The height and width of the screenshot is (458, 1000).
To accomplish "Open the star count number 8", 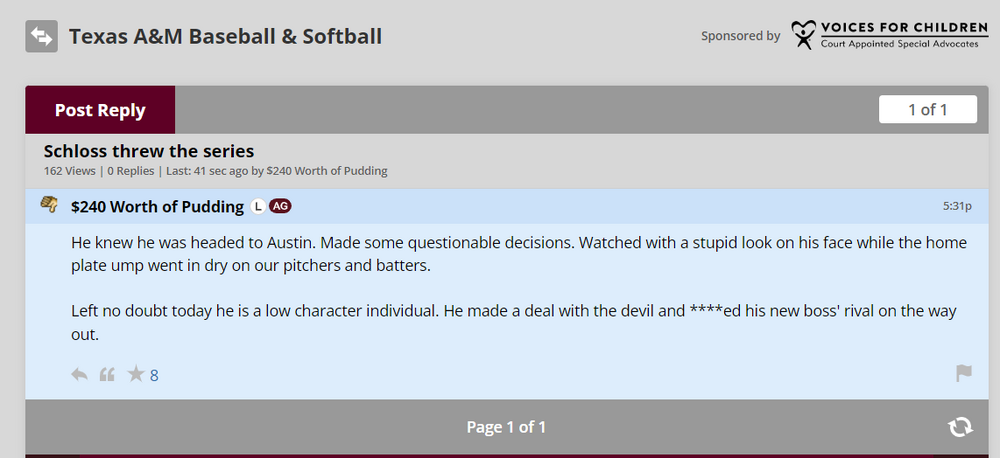I will click(x=154, y=376).
